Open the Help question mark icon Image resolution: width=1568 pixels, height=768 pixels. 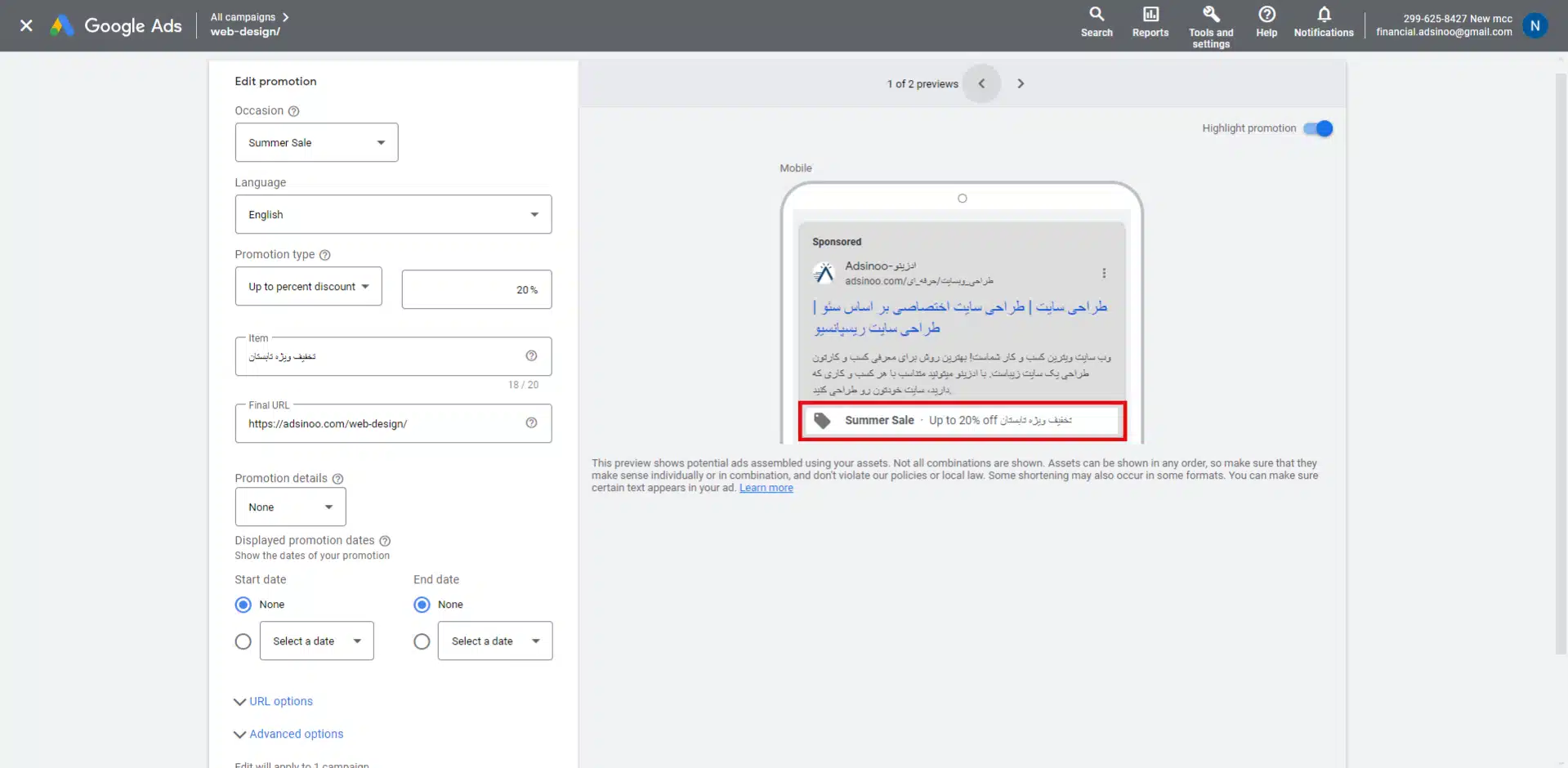click(1266, 22)
